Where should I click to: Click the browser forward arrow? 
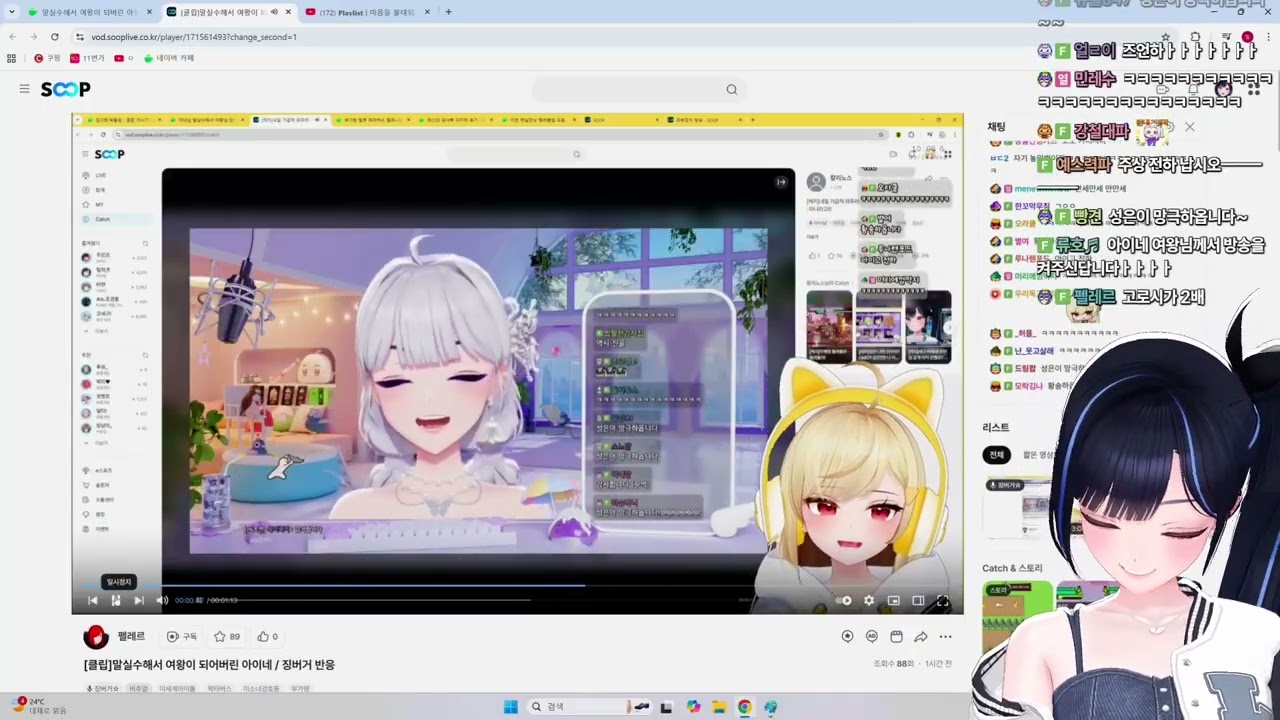point(33,37)
